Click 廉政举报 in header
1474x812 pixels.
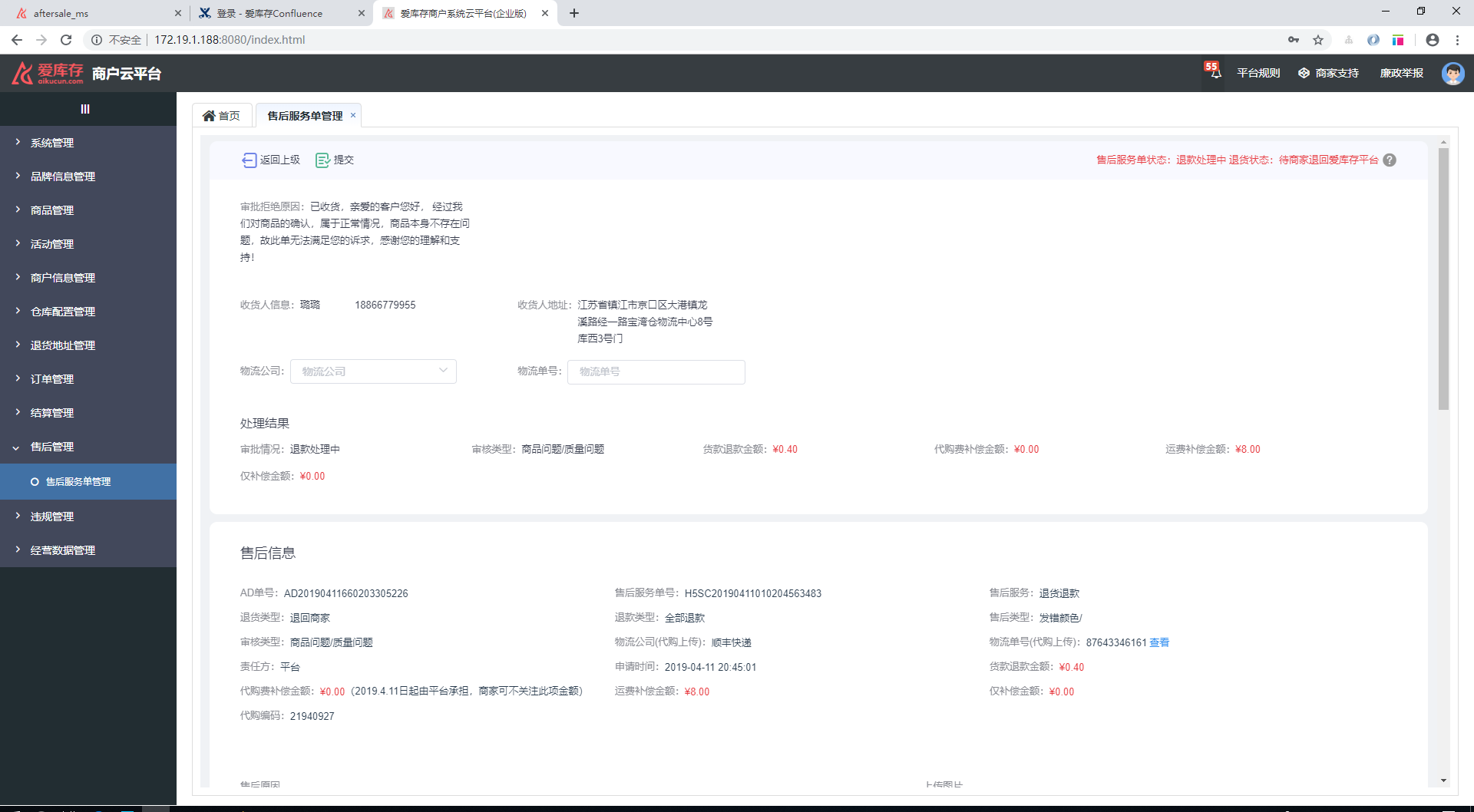point(1402,73)
